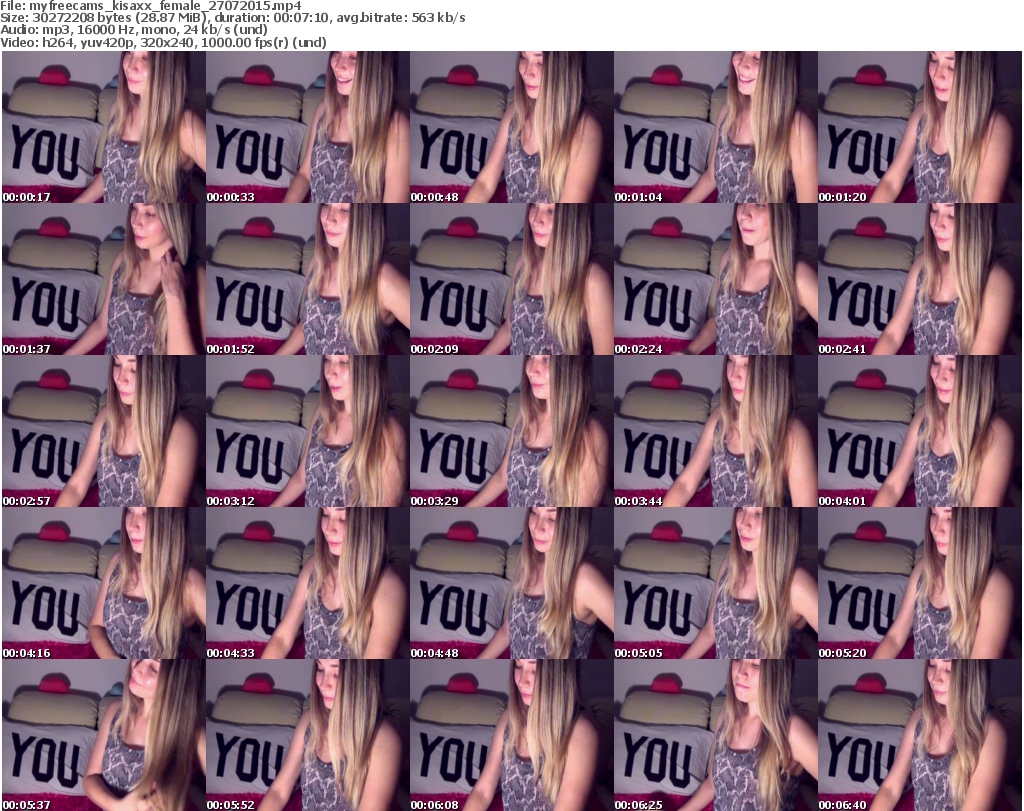Choose the thumbnail frame at 00:05:05
Screen dimensions: 1024x811
[716, 583]
